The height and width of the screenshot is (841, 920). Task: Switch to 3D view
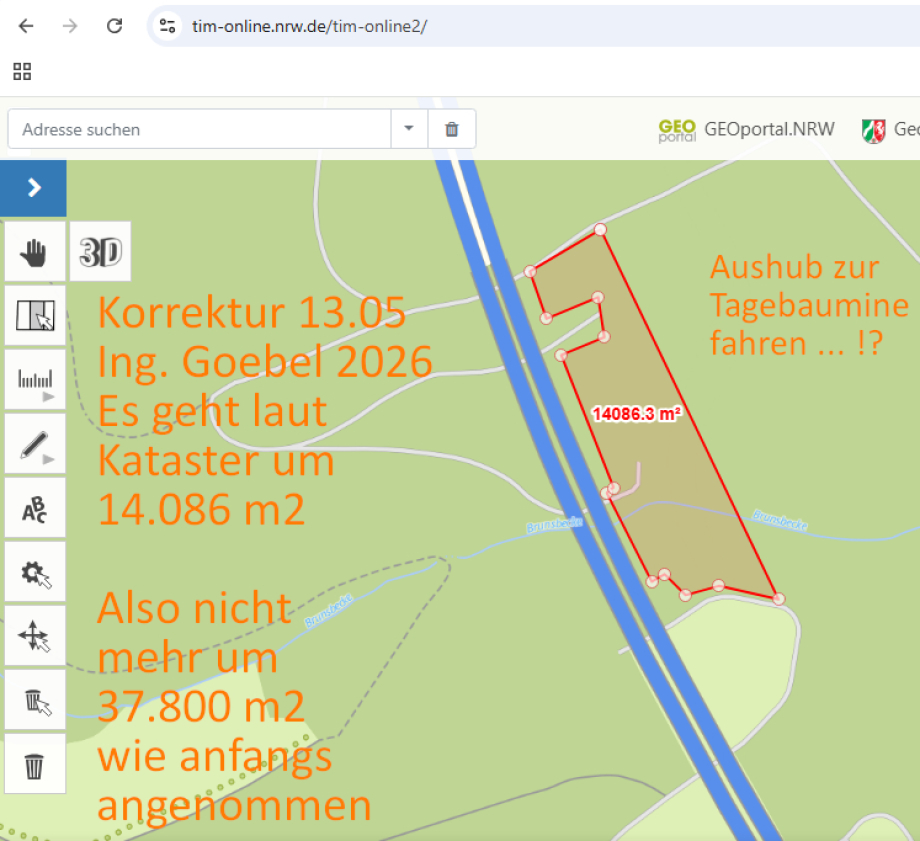[100, 252]
